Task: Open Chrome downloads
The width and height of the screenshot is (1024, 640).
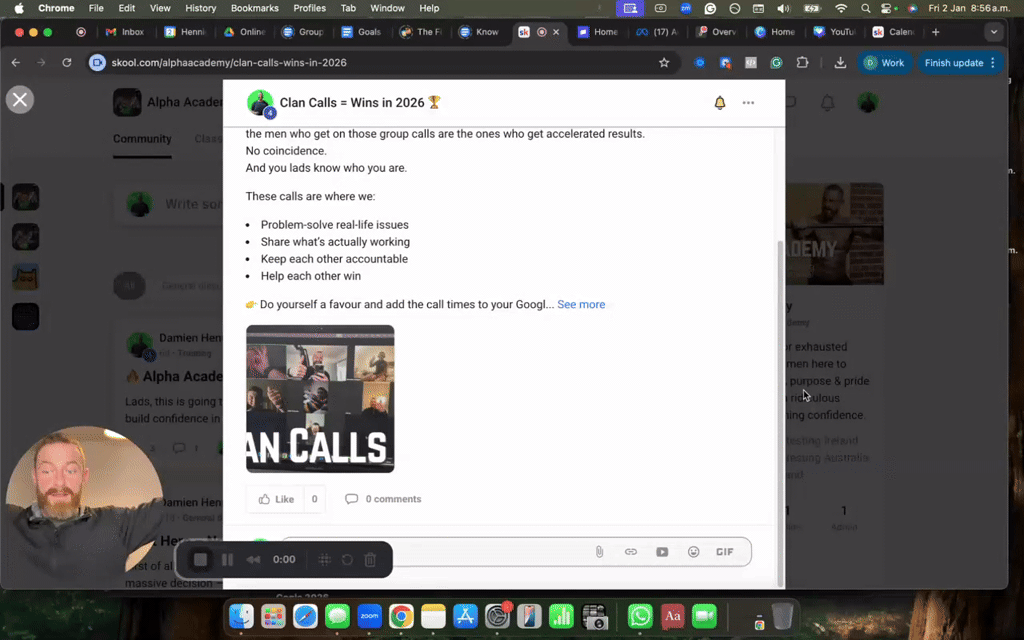Action: (x=840, y=63)
